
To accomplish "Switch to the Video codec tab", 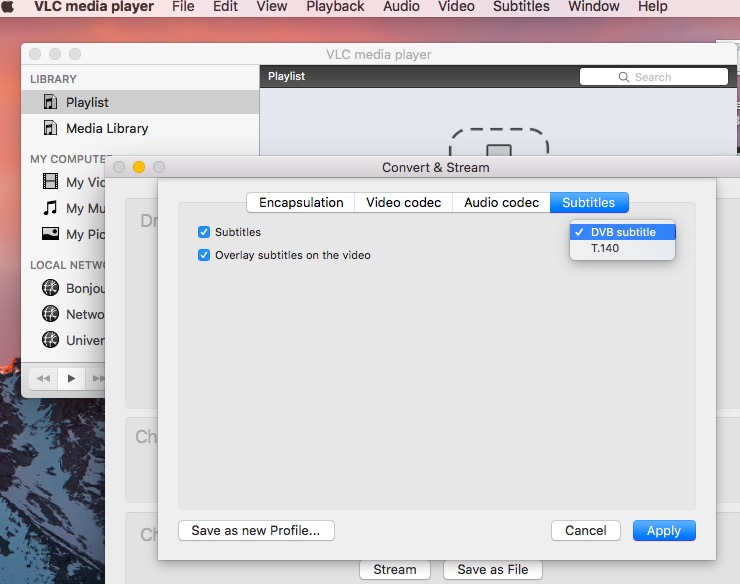I will point(404,203).
